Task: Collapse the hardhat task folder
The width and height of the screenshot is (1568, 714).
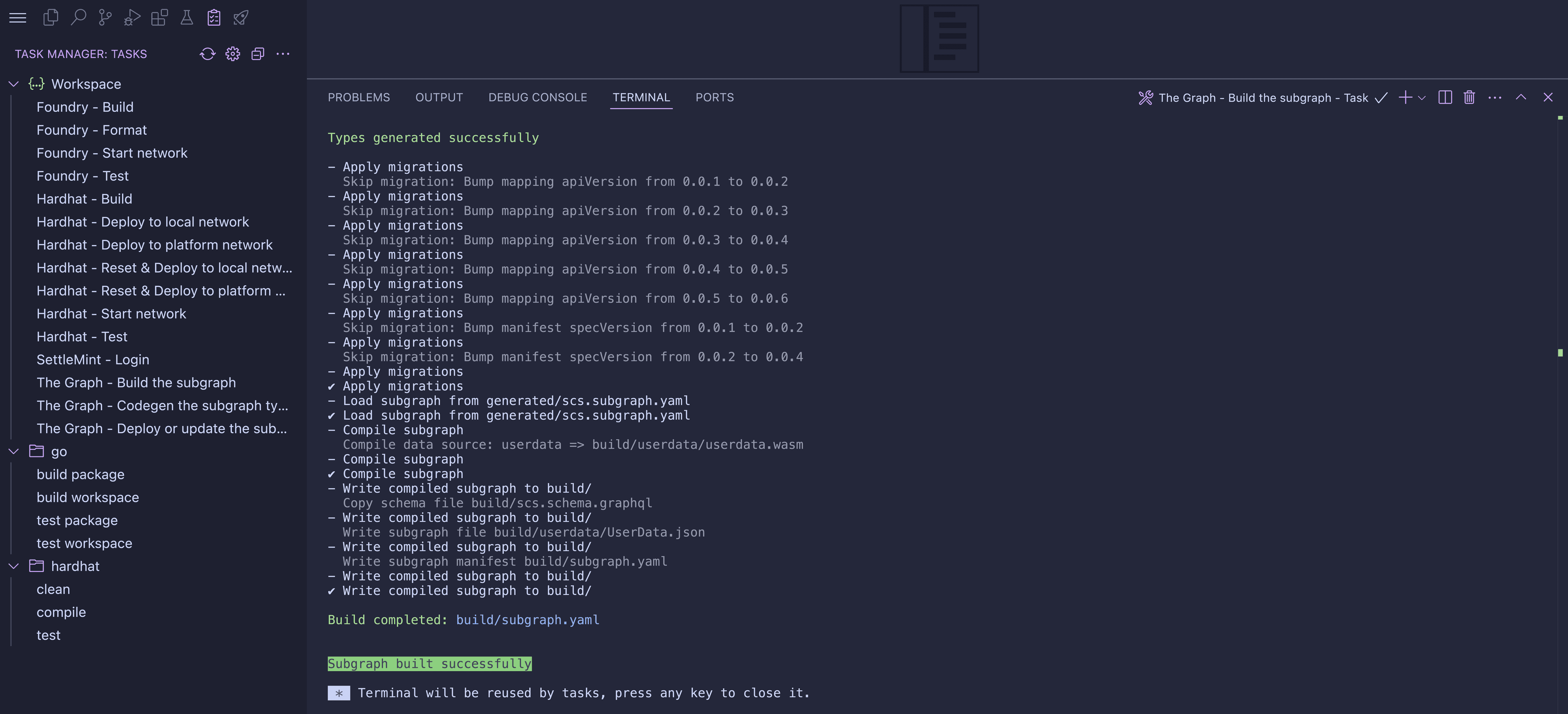Action: (13, 566)
